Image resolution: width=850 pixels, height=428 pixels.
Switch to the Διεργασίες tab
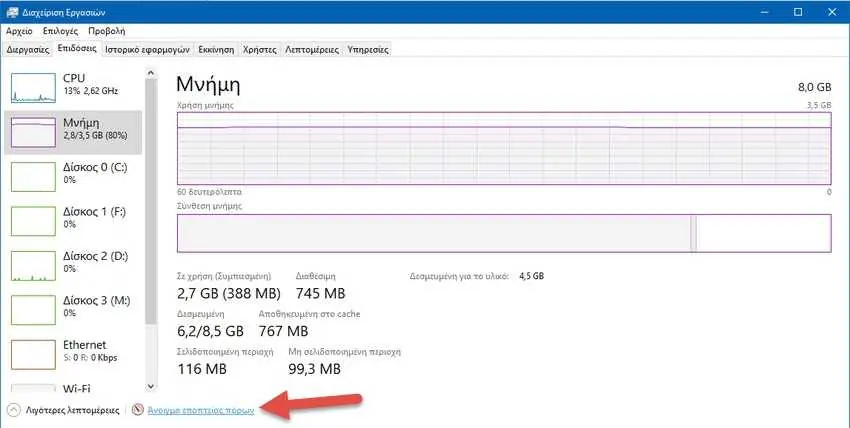click(x=28, y=49)
